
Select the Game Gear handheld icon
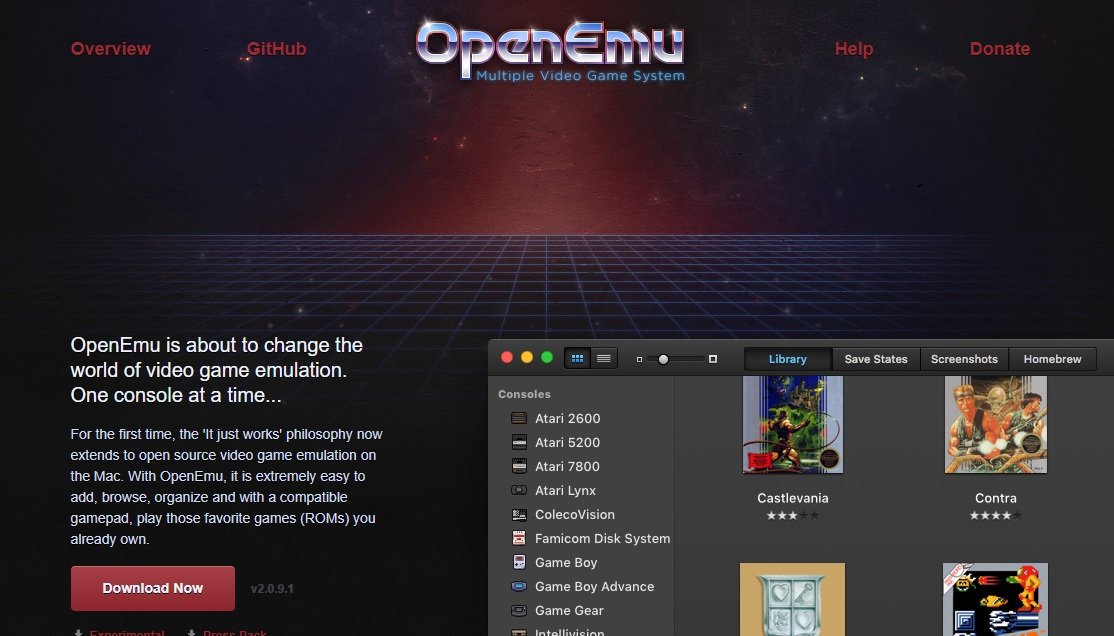pyautogui.click(x=519, y=610)
